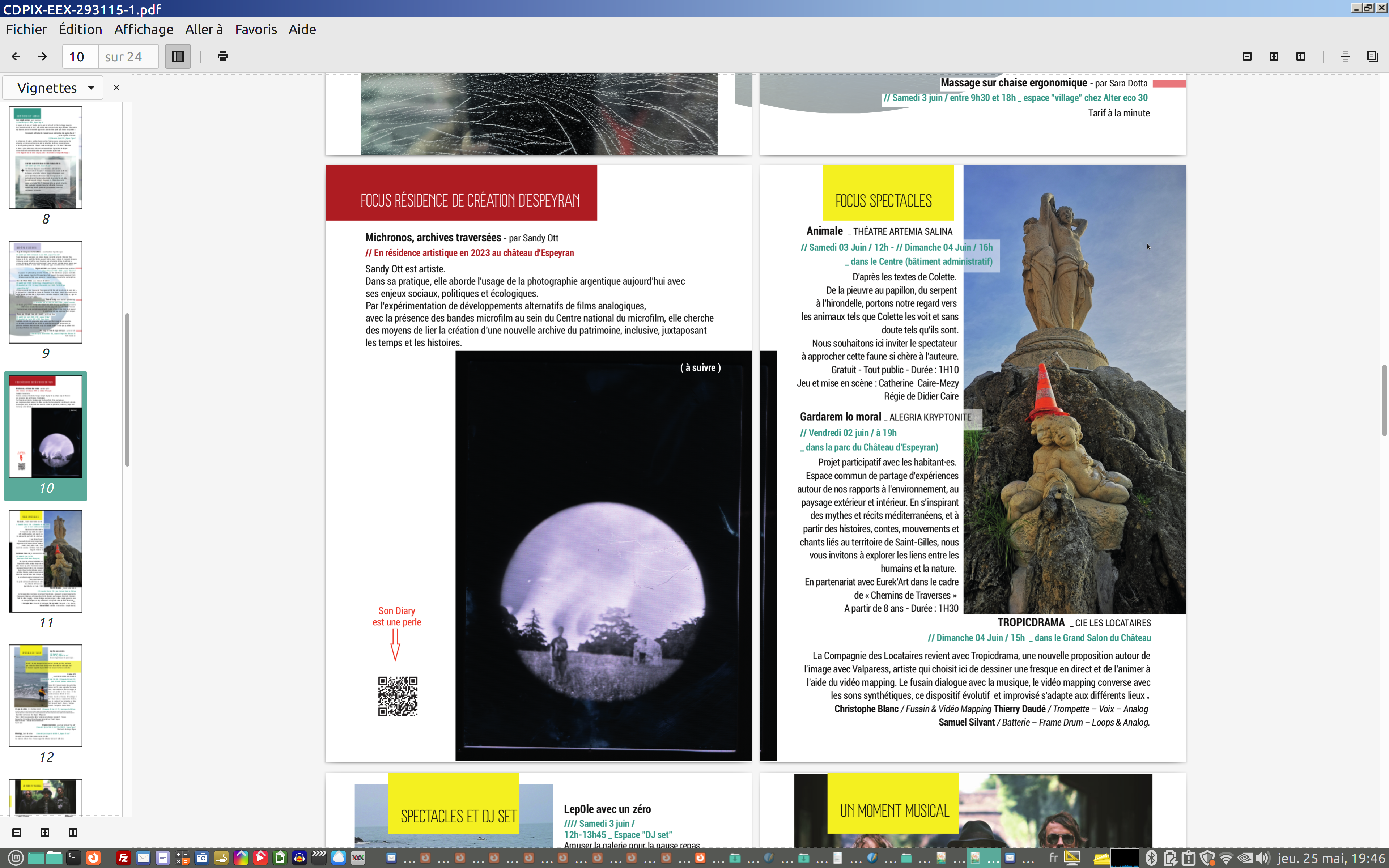
Task: Open the Favoris menu
Action: [256, 29]
